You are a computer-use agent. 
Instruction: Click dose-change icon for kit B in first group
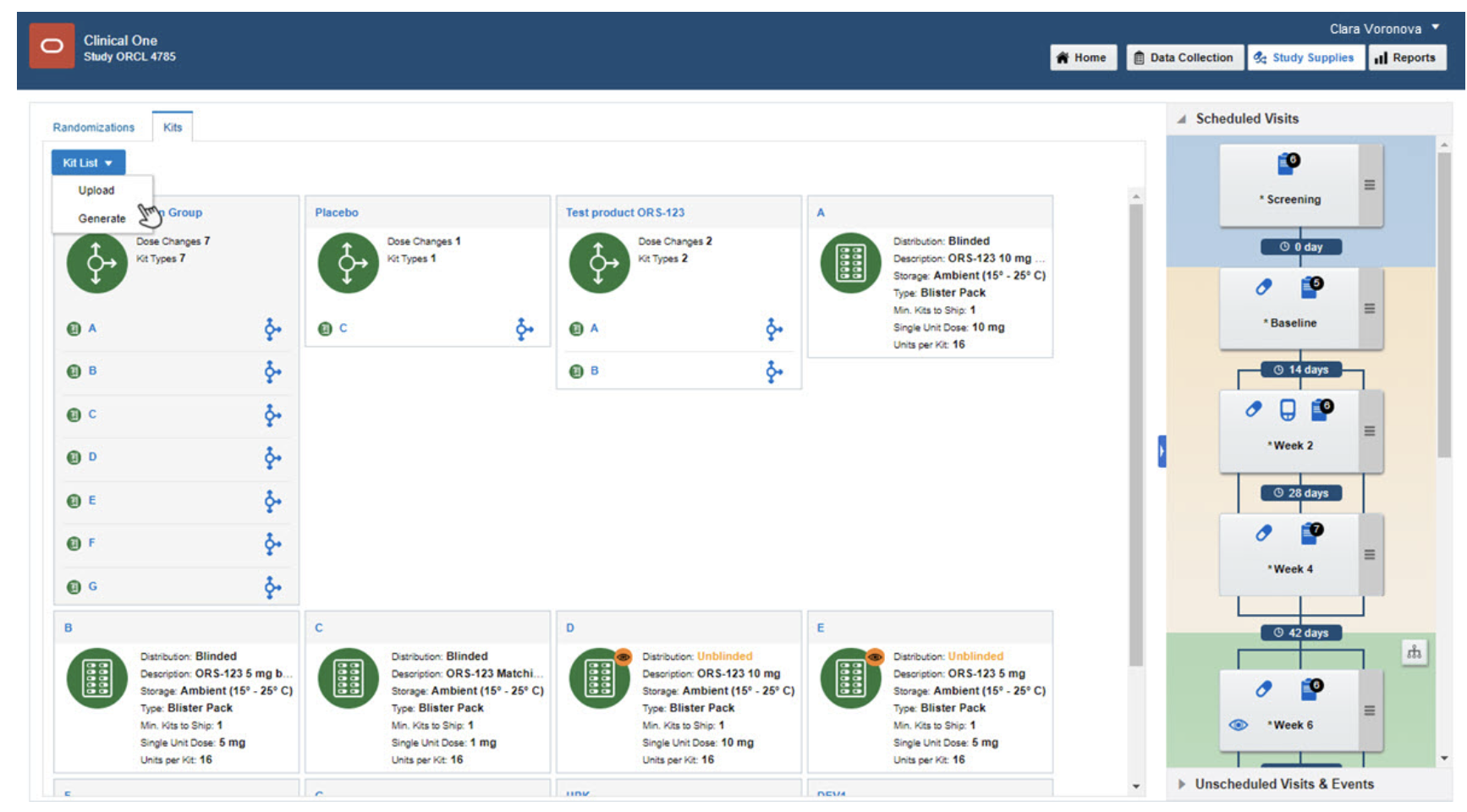(x=272, y=371)
